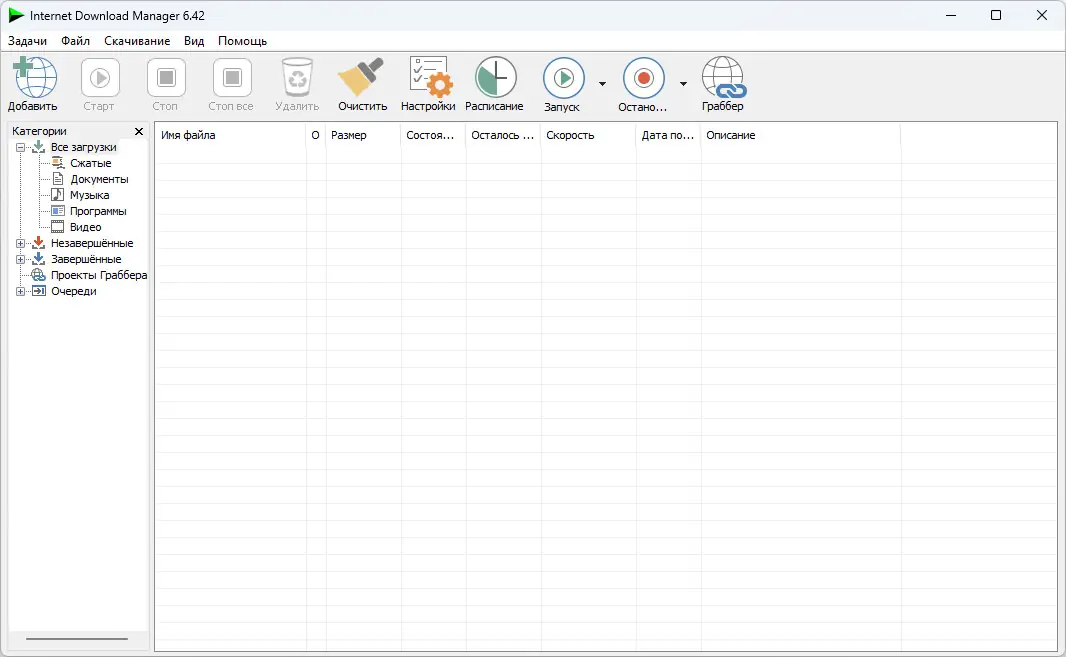Screen dimensions: 1066x657
Task: Click the Стоп toolbar icon
Action: pyautogui.click(x=166, y=78)
